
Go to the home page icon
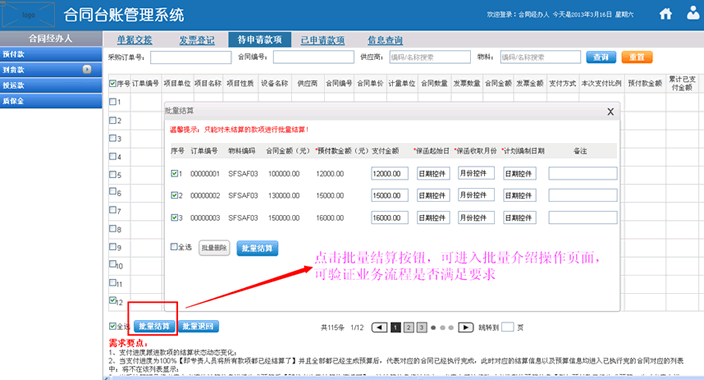point(665,14)
